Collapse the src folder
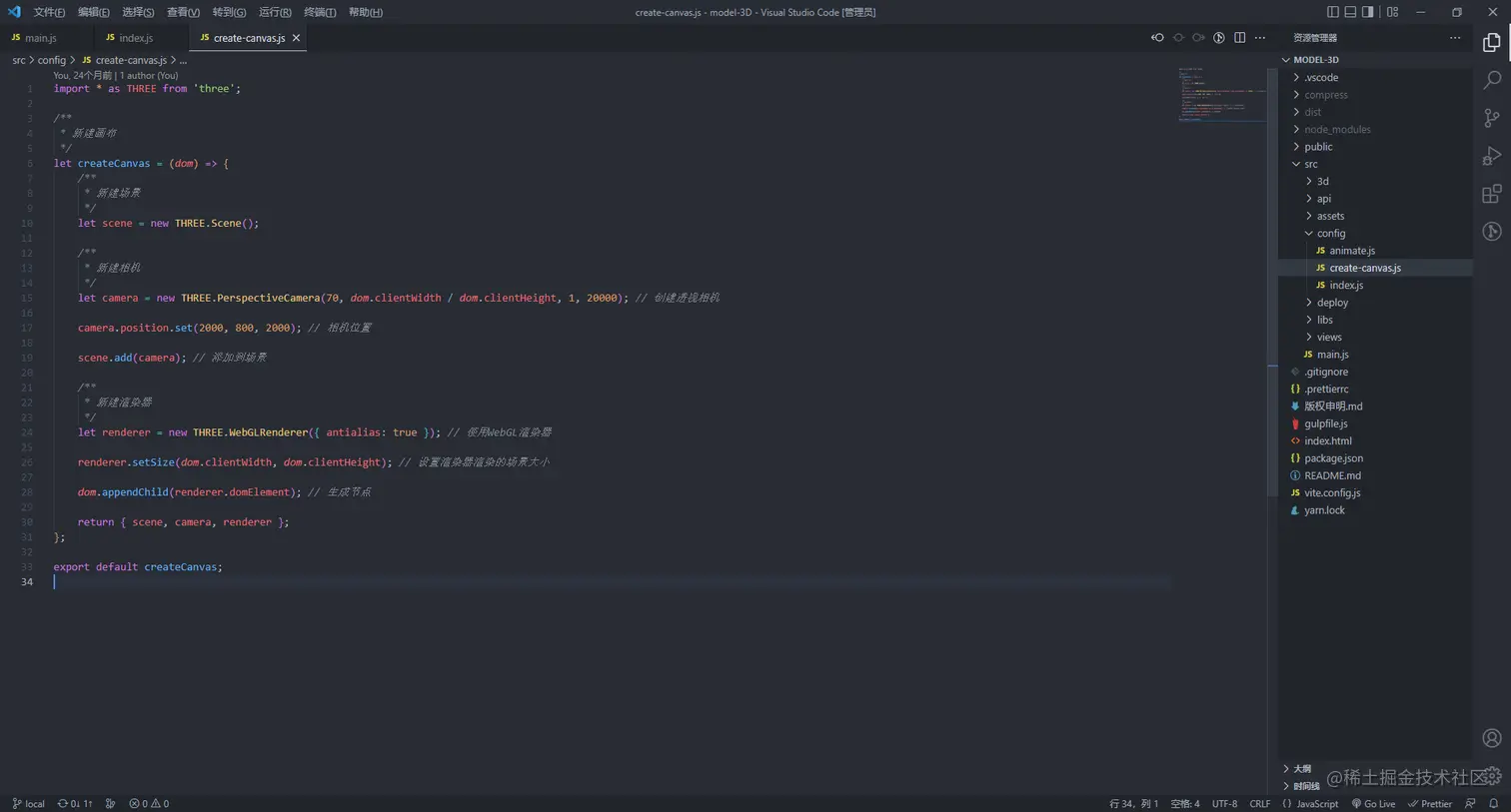The image size is (1511, 812). click(1375, 164)
